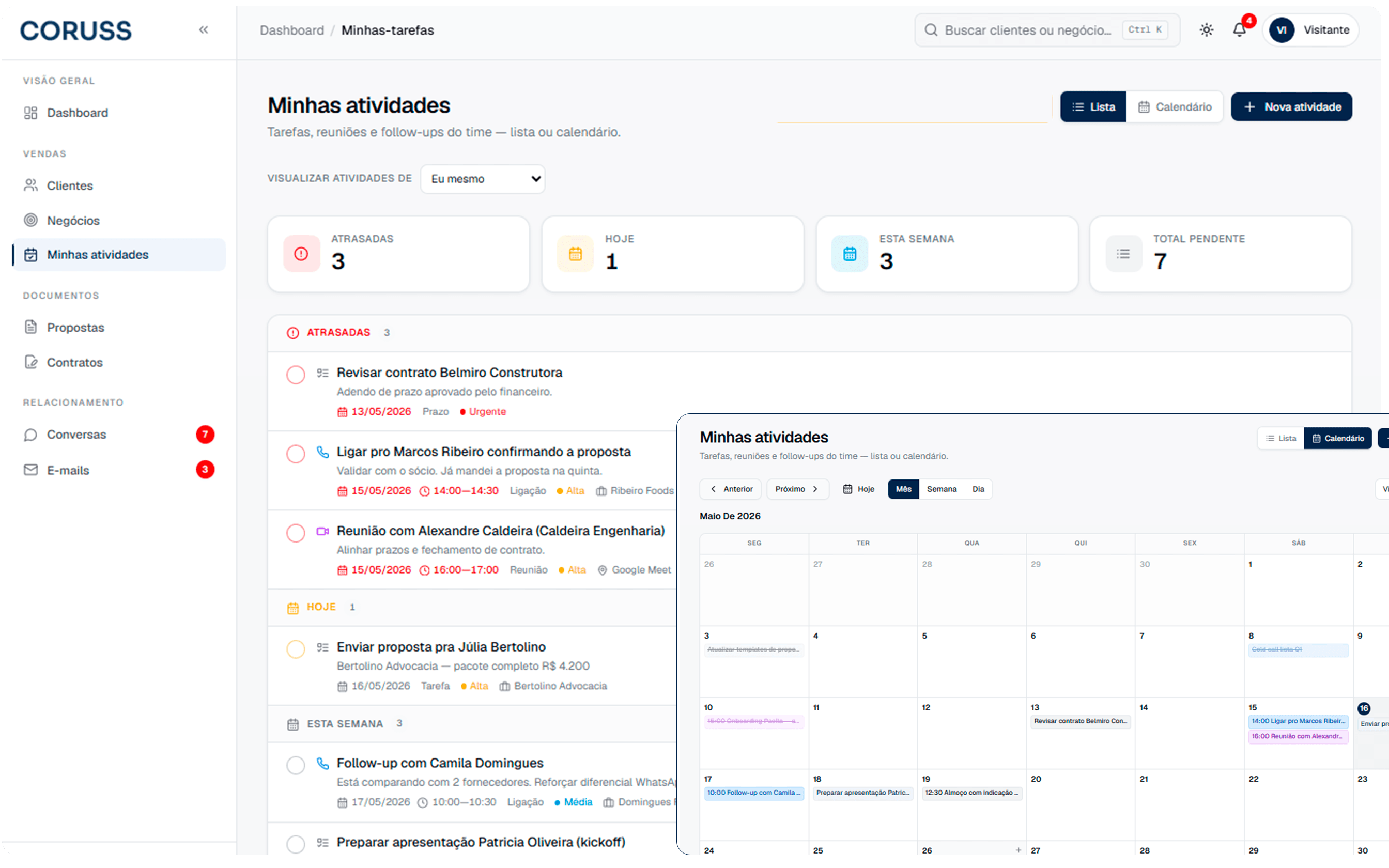Click Urgente priority tag
Image resolution: width=1389 pixels, height=868 pixels.
pyautogui.click(x=483, y=412)
